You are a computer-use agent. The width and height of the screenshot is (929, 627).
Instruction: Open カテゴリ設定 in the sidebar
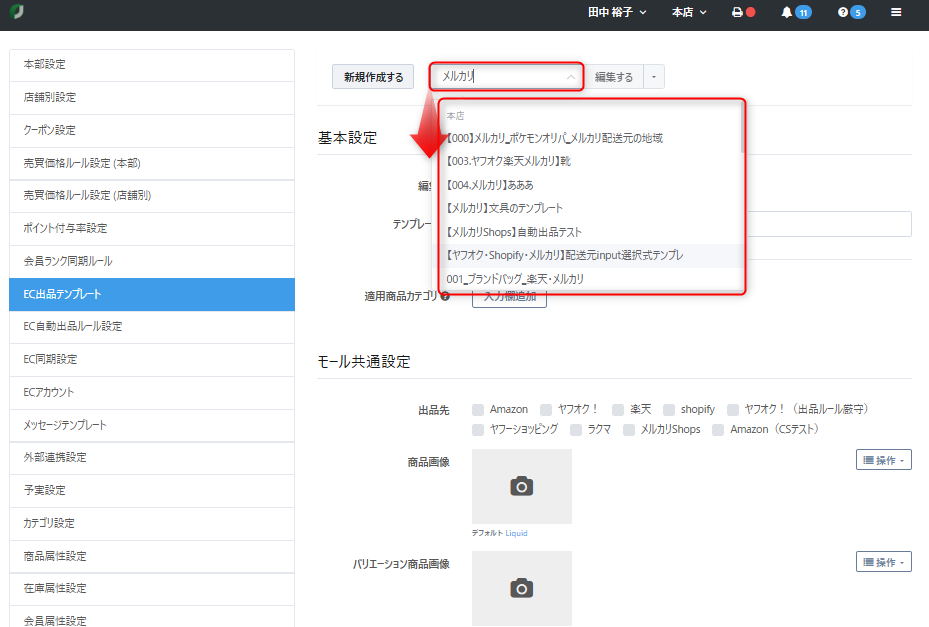click(152, 523)
